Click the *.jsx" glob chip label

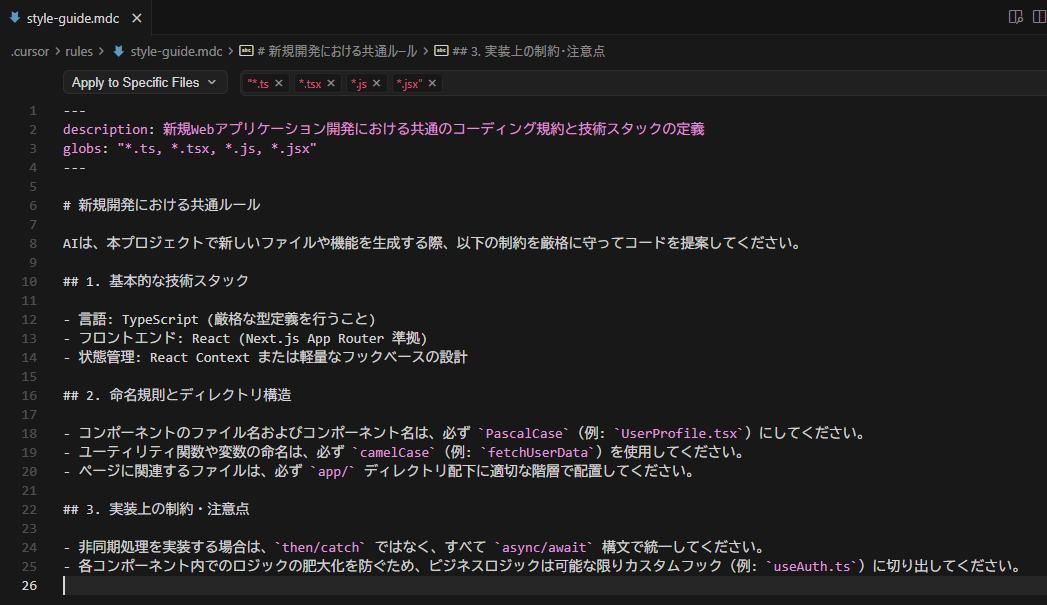[409, 83]
